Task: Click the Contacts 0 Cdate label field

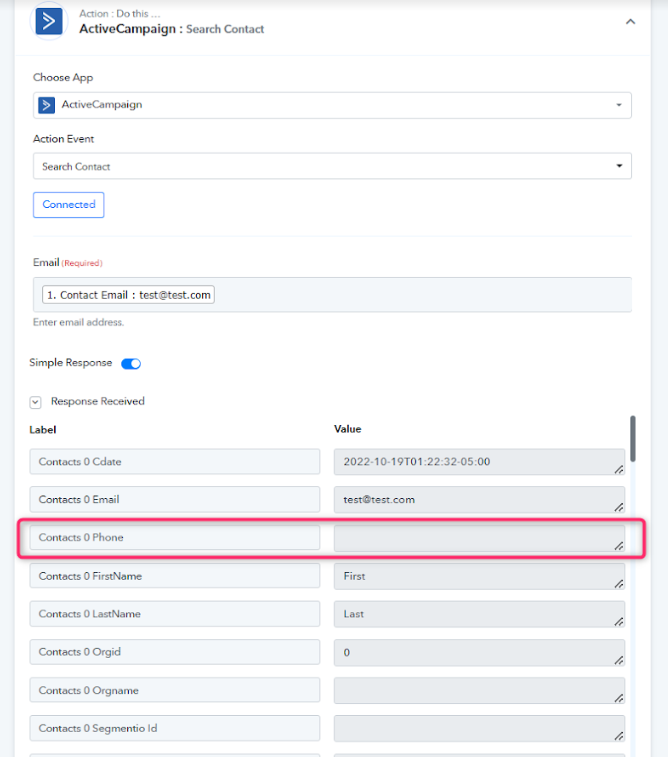Action: 175,462
